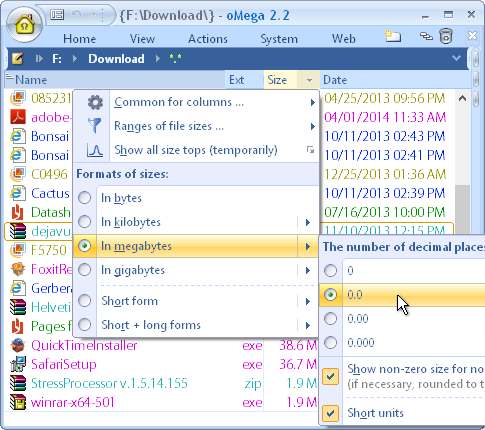
Task: Expand the address bar history chevron
Action: [456, 58]
